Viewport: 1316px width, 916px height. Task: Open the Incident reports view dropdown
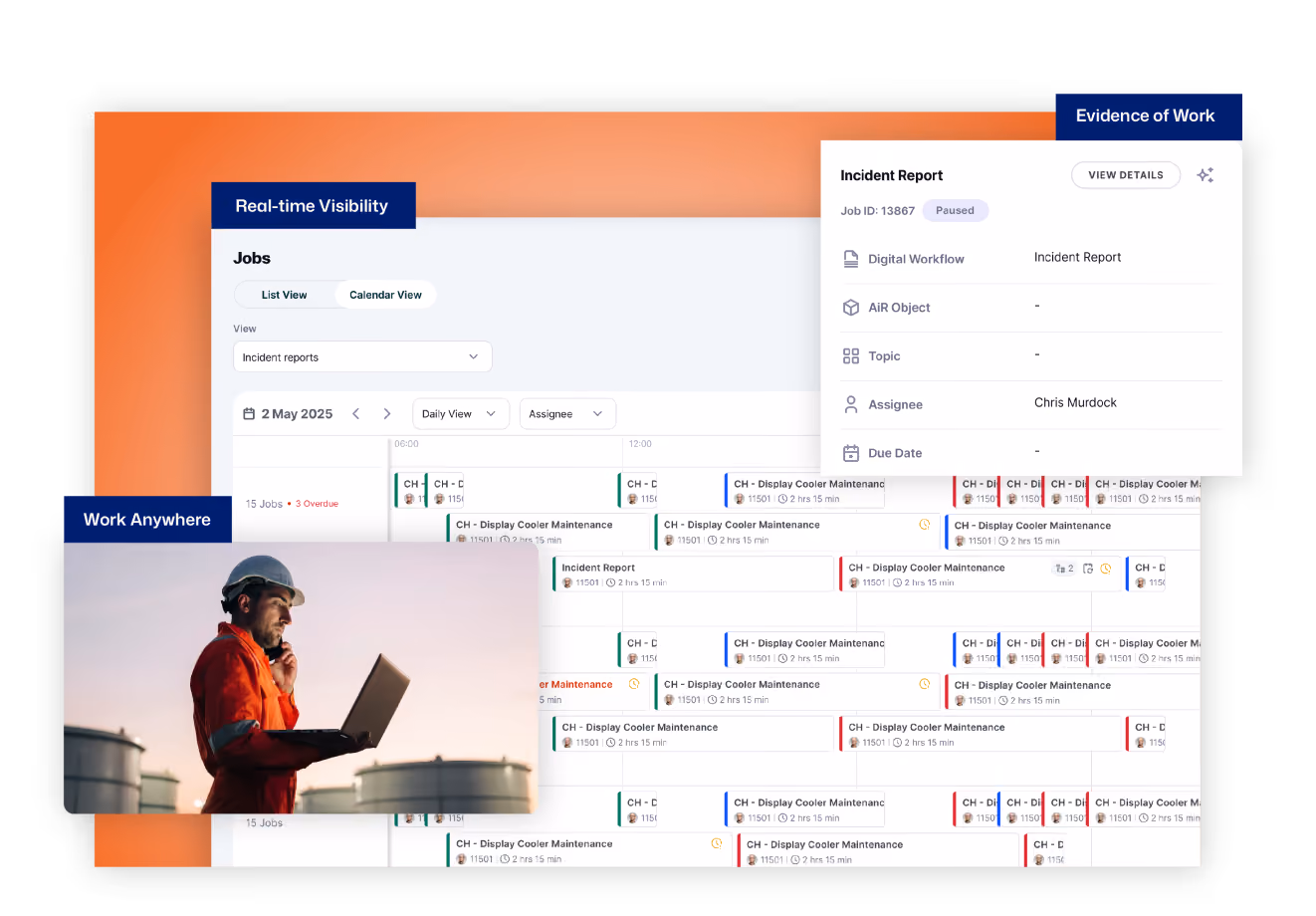pyautogui.click(x=362, y=357)
